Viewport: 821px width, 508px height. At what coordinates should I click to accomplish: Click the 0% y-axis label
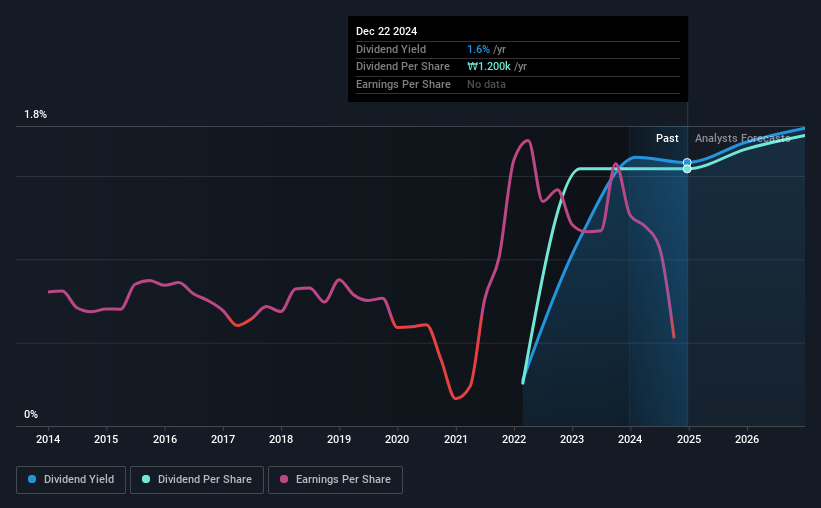click(31, 414)
